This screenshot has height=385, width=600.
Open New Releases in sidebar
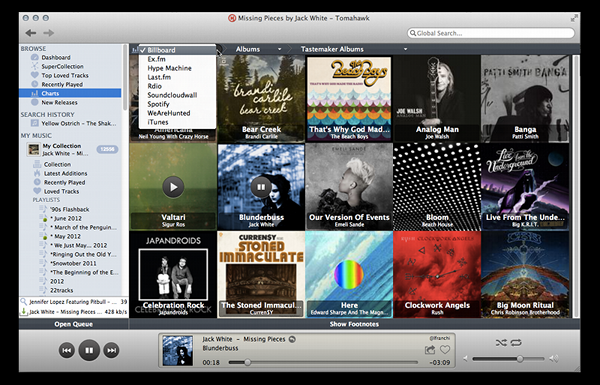[59, 102]
